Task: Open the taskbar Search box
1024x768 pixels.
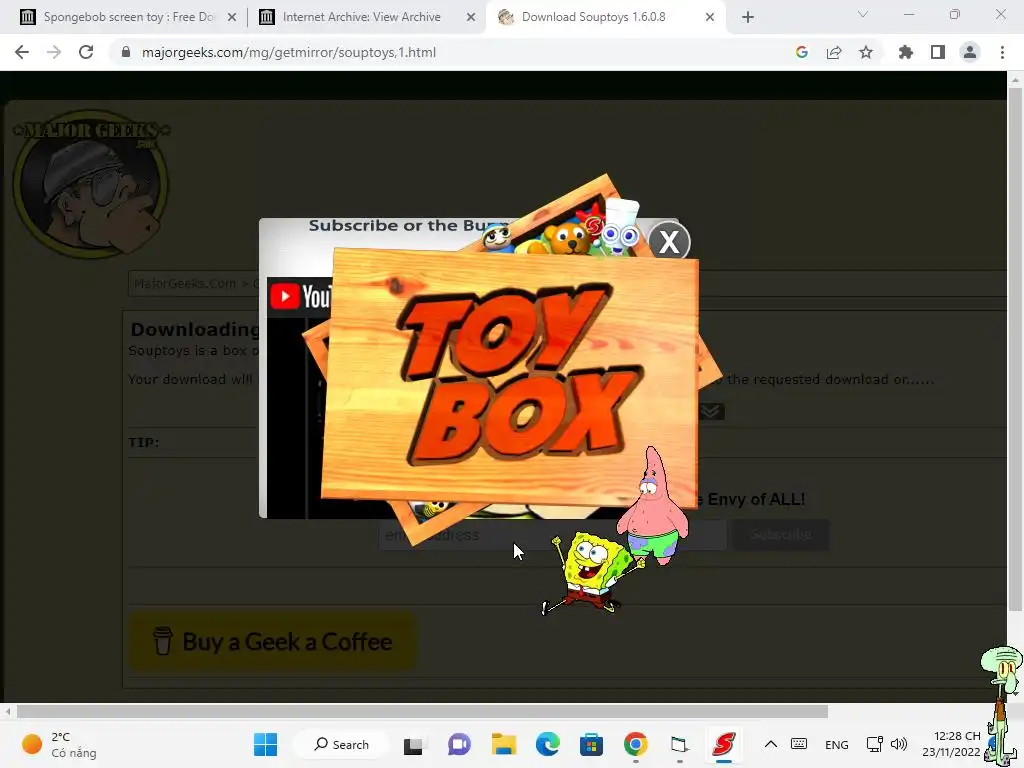Action: [x=342, y=744]
